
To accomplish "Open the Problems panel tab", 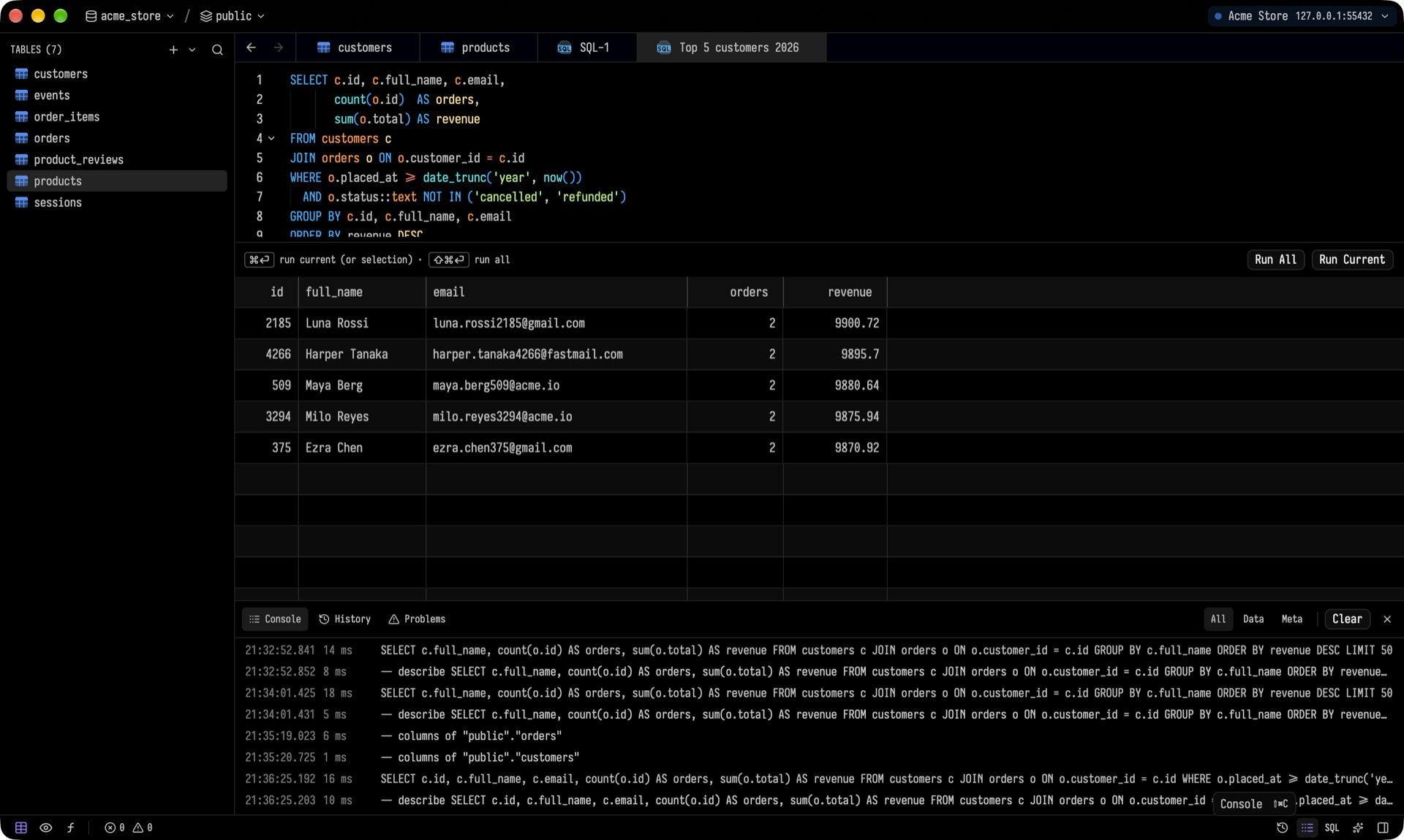I will tap(417, 619).
